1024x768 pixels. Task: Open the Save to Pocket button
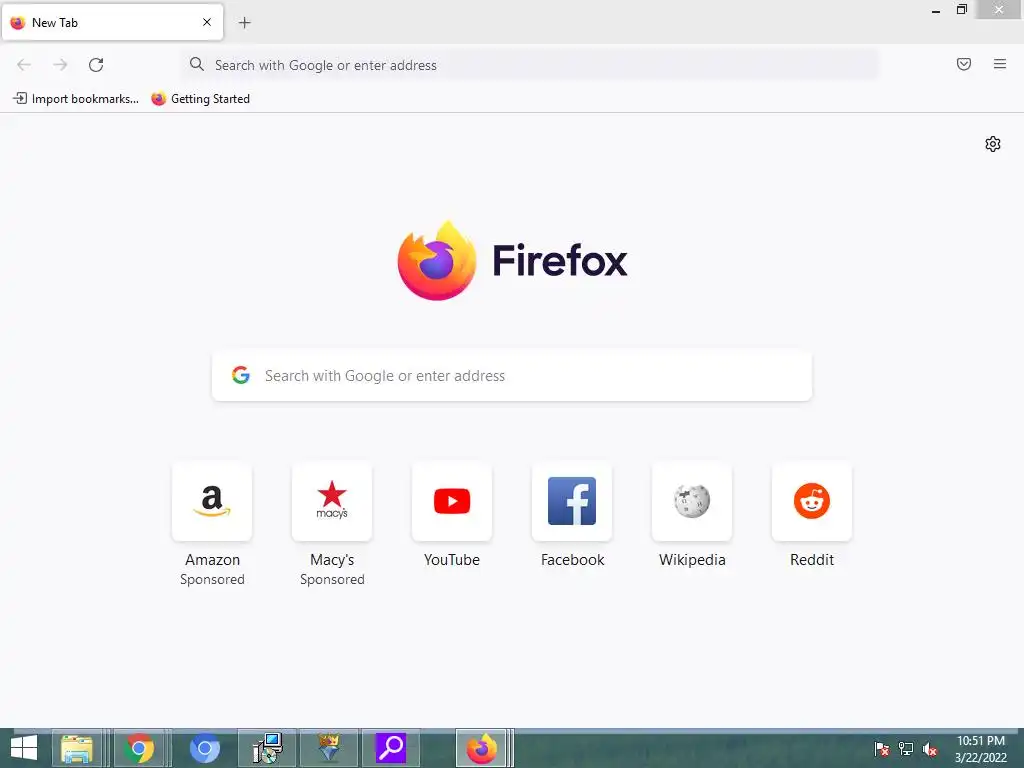click(x=963, y=64)
